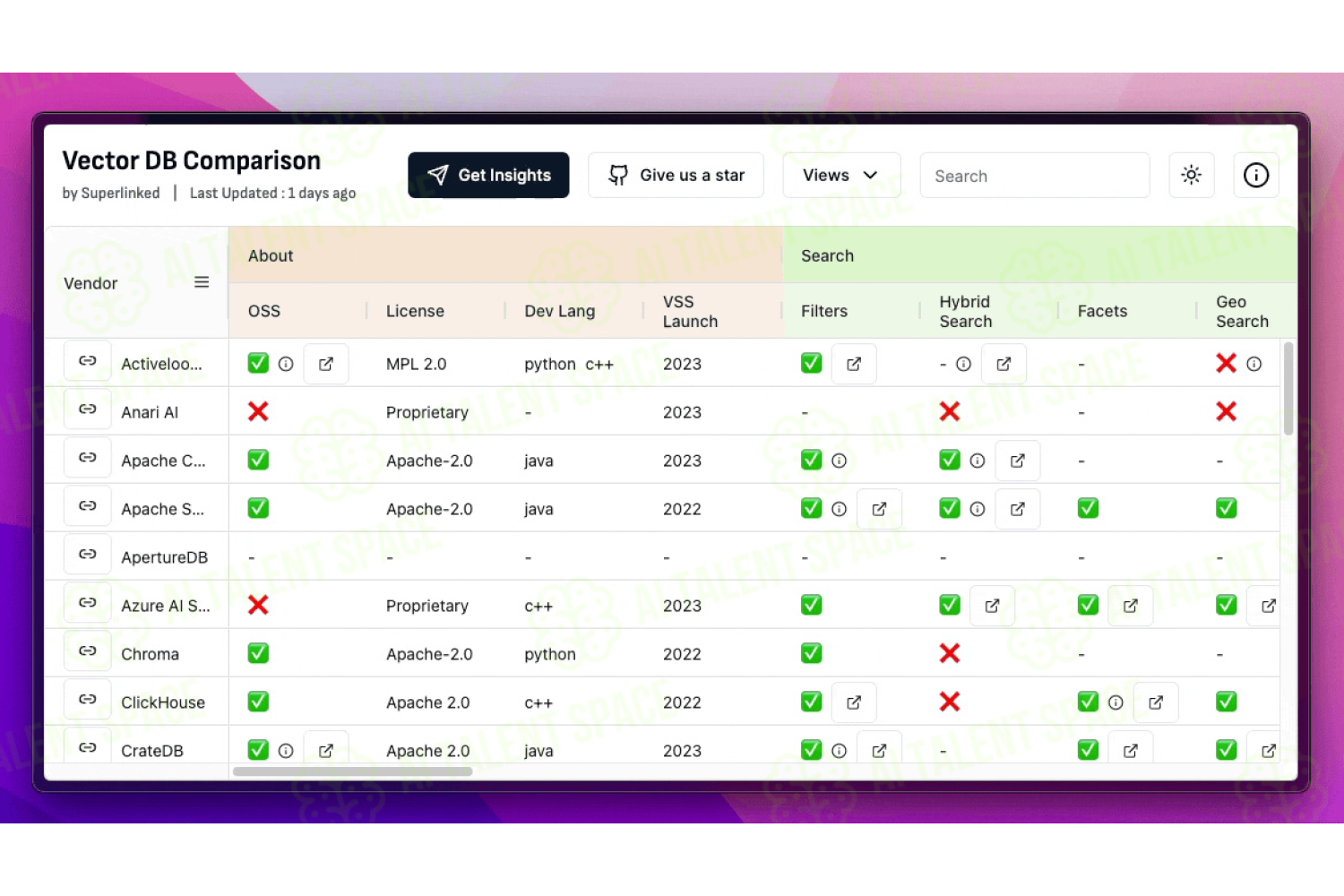
Task: Select the ApertureDB vendor name
Action: [x=164, y=557]
